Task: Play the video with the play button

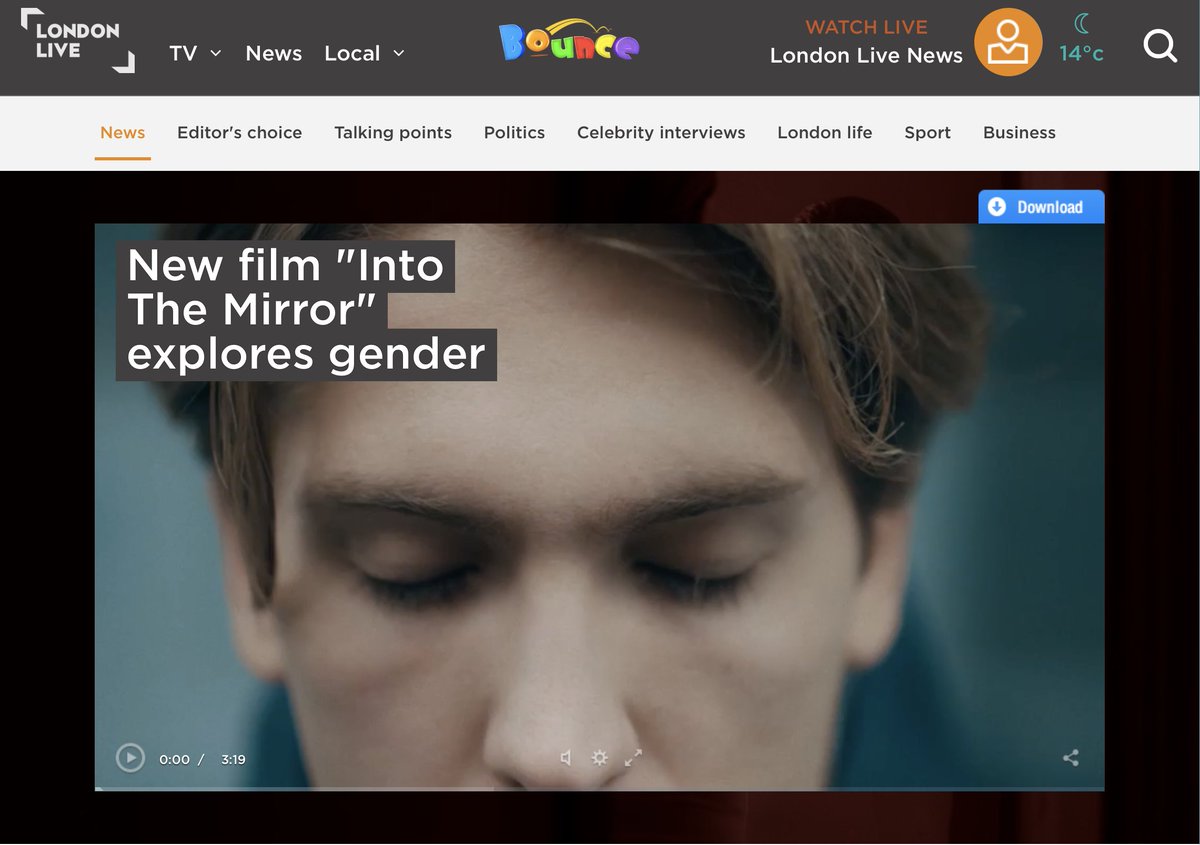Action: click(130, 758)
